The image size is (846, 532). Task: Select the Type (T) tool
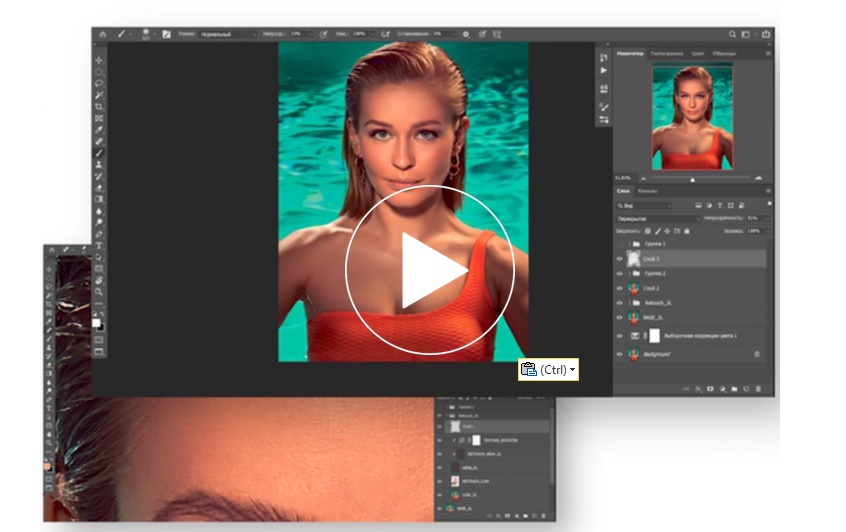pos(99,245)
